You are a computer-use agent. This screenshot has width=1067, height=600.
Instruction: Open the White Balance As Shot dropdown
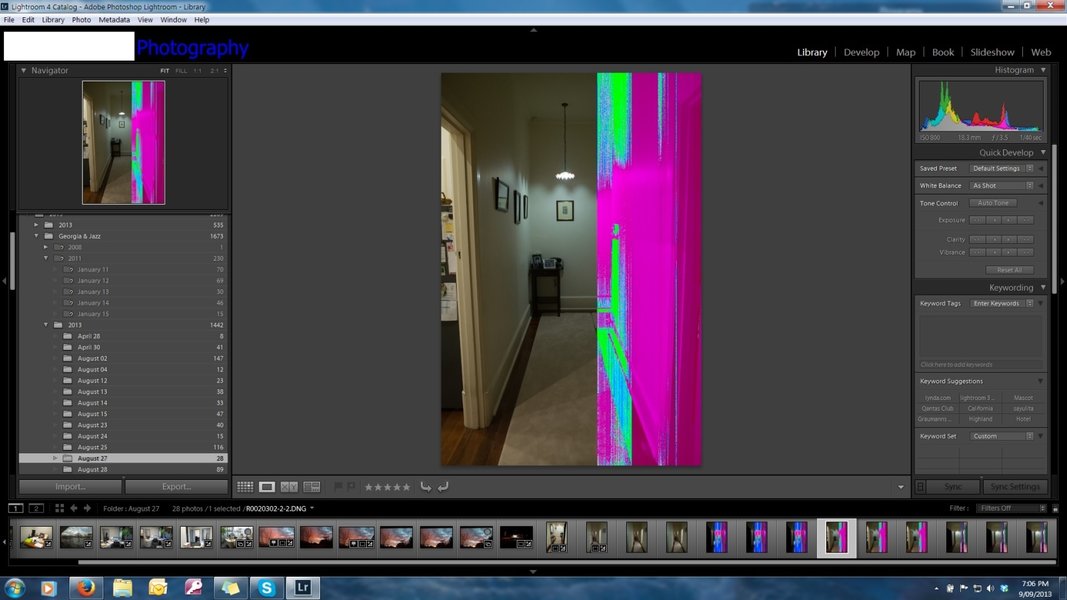click(1002, 186)
